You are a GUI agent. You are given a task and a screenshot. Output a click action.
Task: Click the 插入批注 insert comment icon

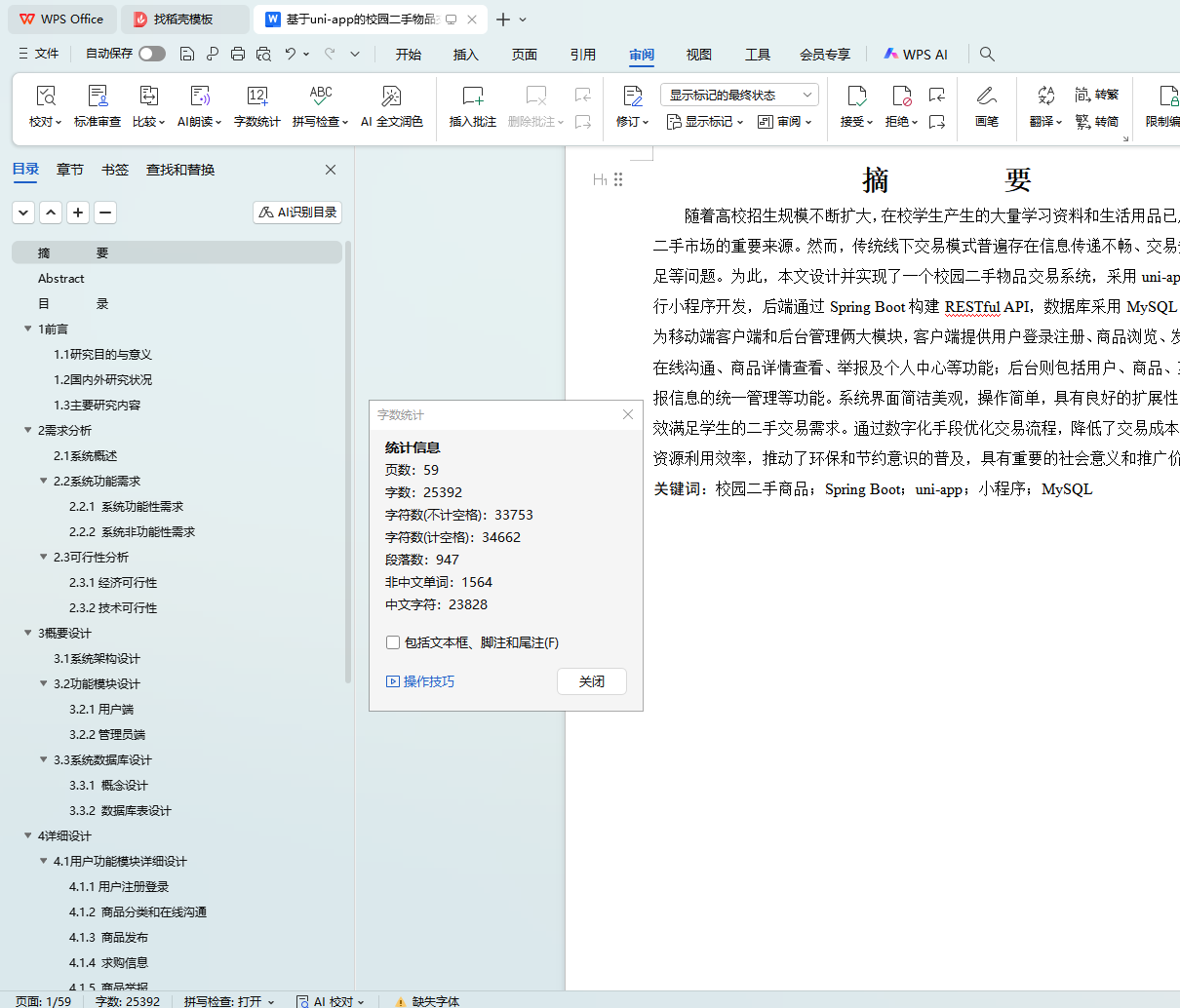(473, 97)
